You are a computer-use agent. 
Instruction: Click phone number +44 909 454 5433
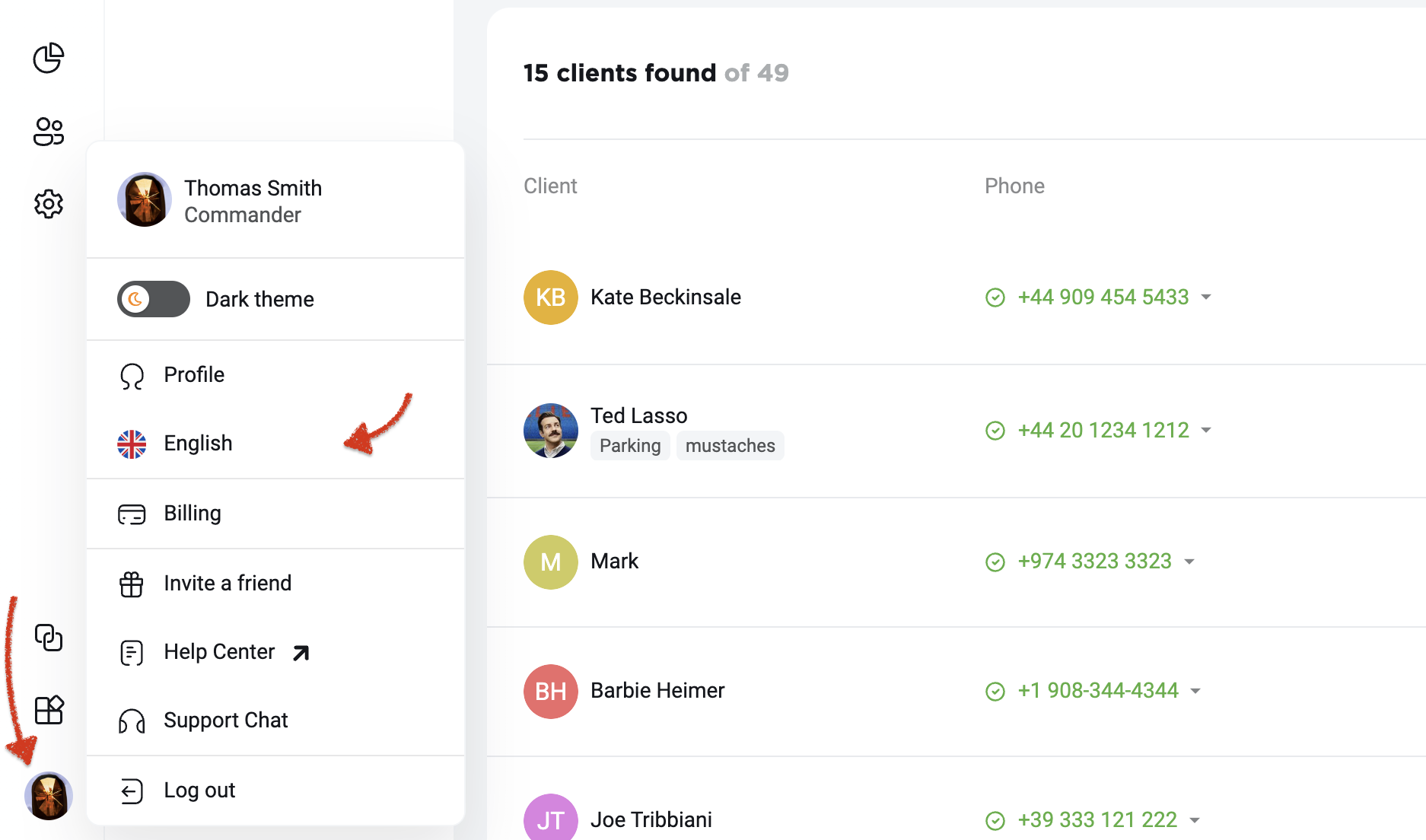tap(1103, 297)
